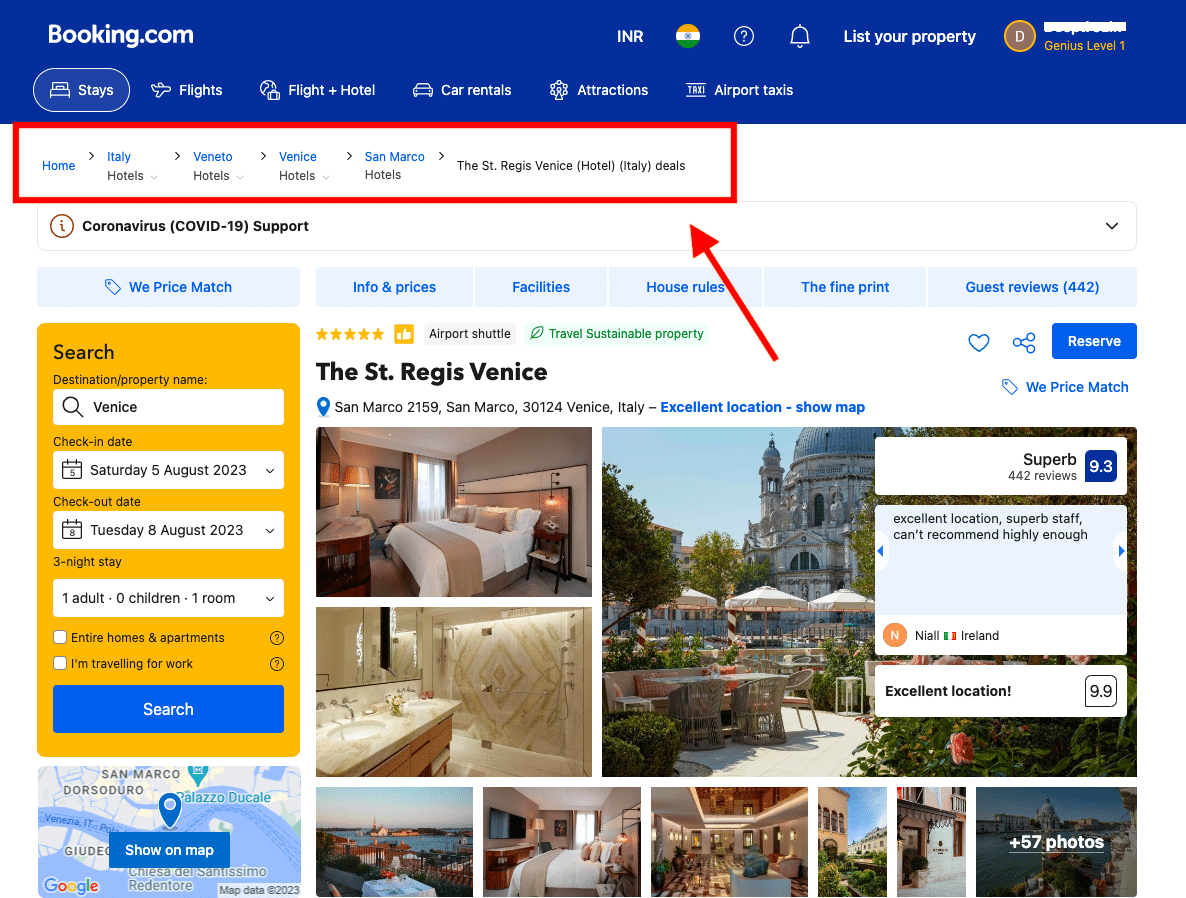Click the Search button
The image size is (1186, 898).
(168, 709)
